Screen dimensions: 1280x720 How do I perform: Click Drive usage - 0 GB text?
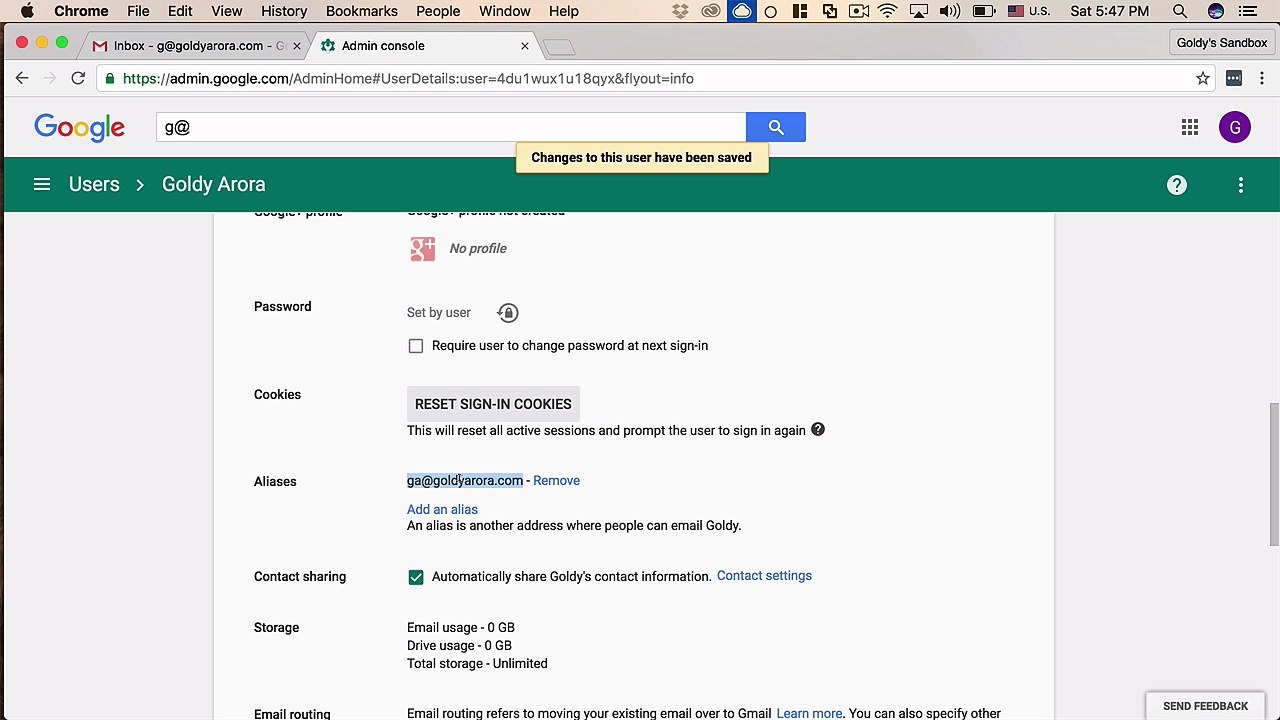point(459,646)
